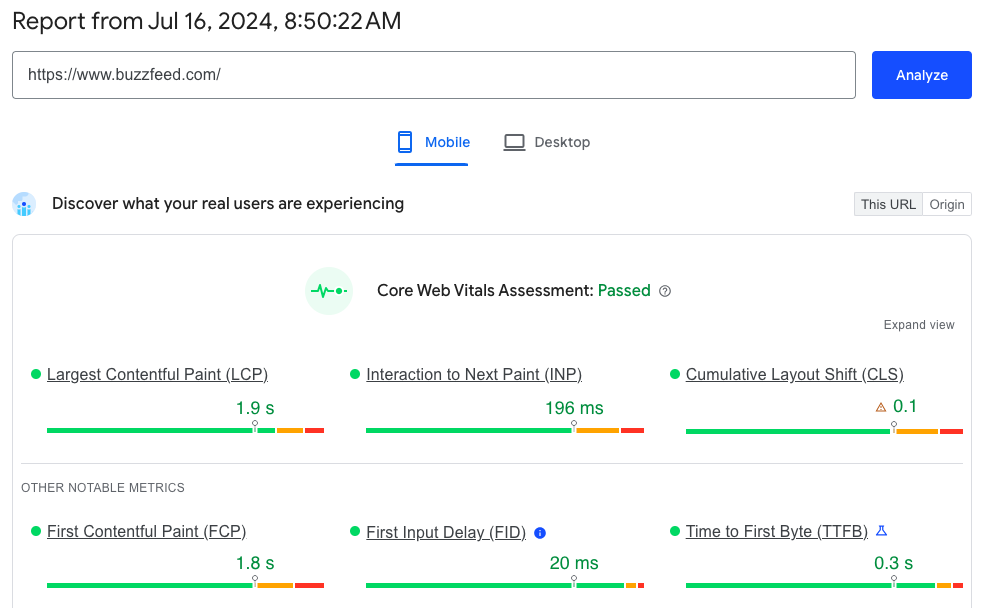Select the Mobile tab

pyautogui.click(x=433, y=142)
